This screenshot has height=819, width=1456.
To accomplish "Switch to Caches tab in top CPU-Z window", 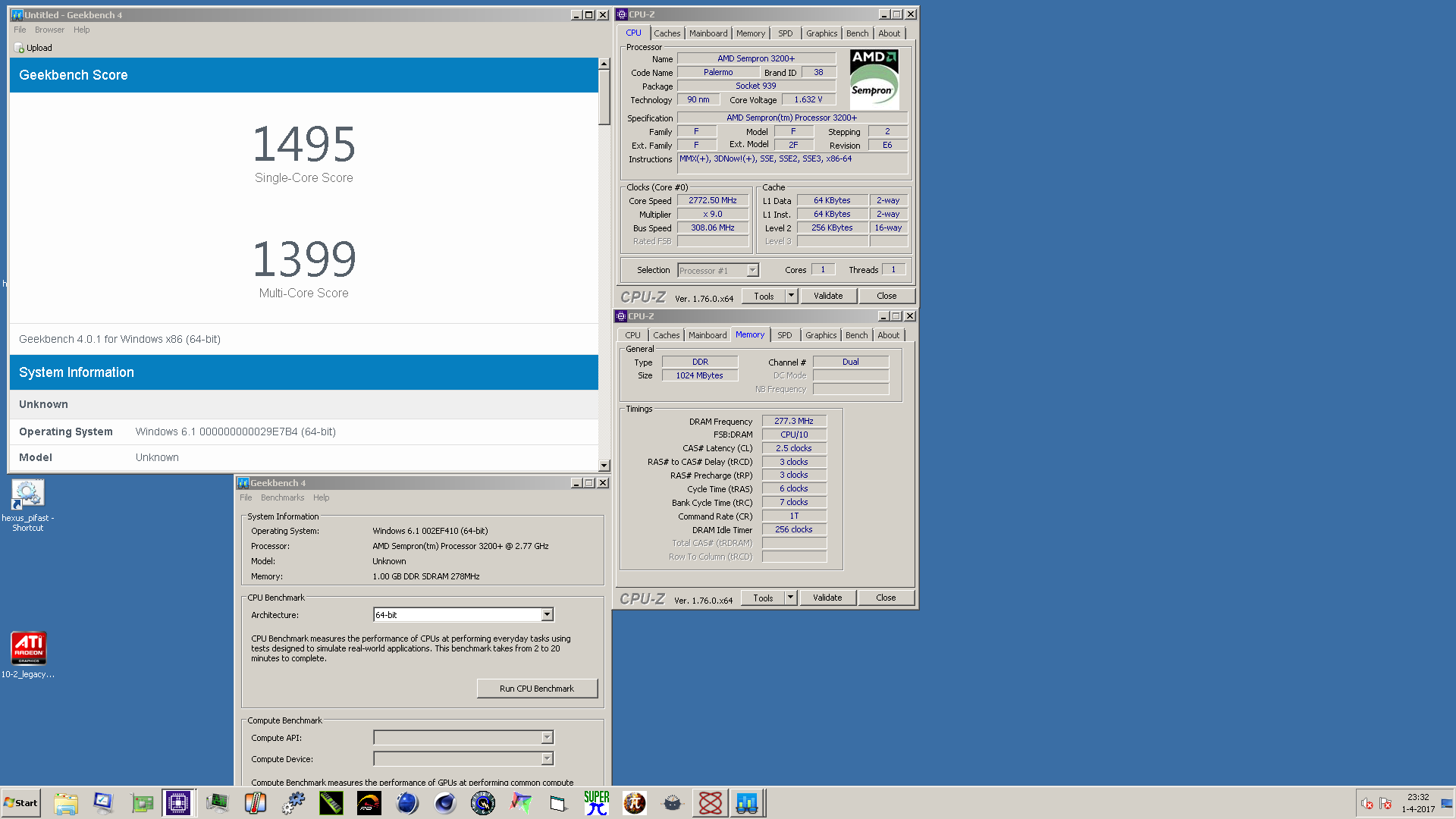I will (667, 33).
